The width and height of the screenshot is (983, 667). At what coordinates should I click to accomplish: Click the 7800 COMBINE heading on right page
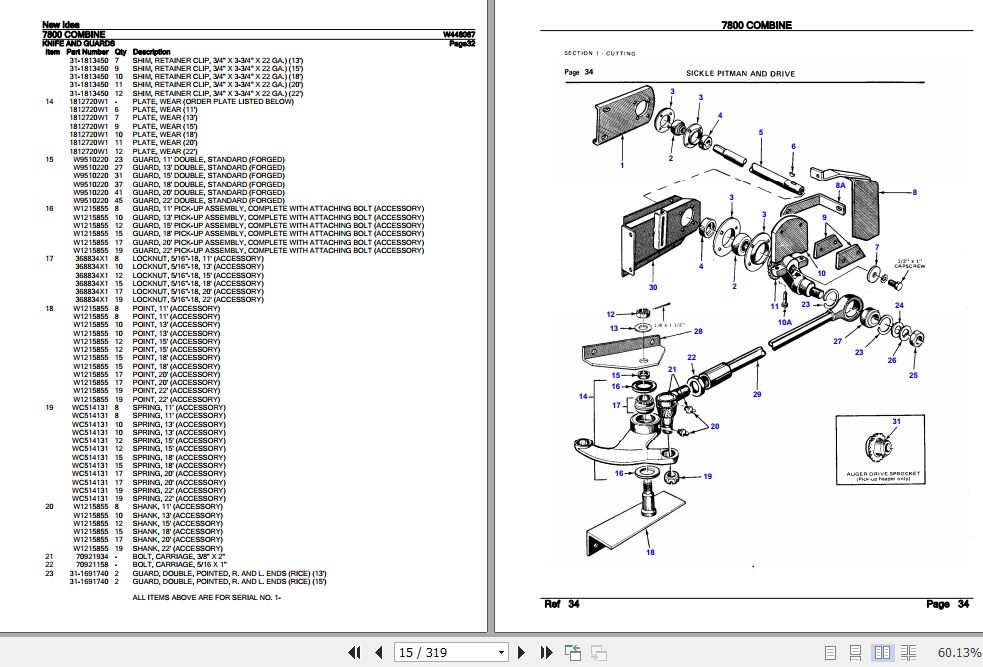[x=757, y=25]
